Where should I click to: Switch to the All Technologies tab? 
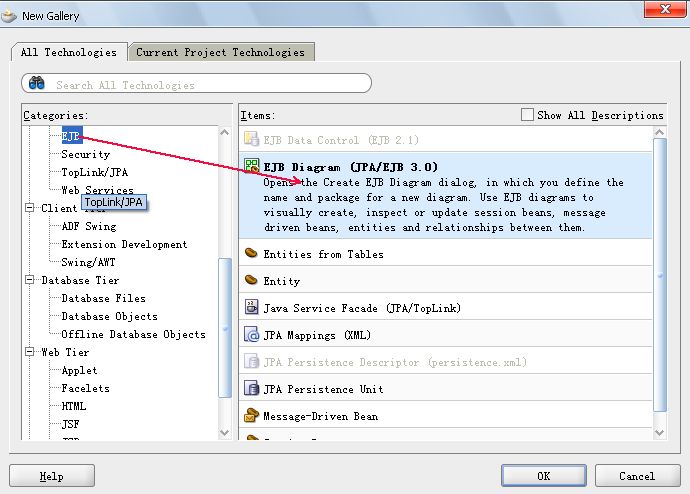pos(69,52)
